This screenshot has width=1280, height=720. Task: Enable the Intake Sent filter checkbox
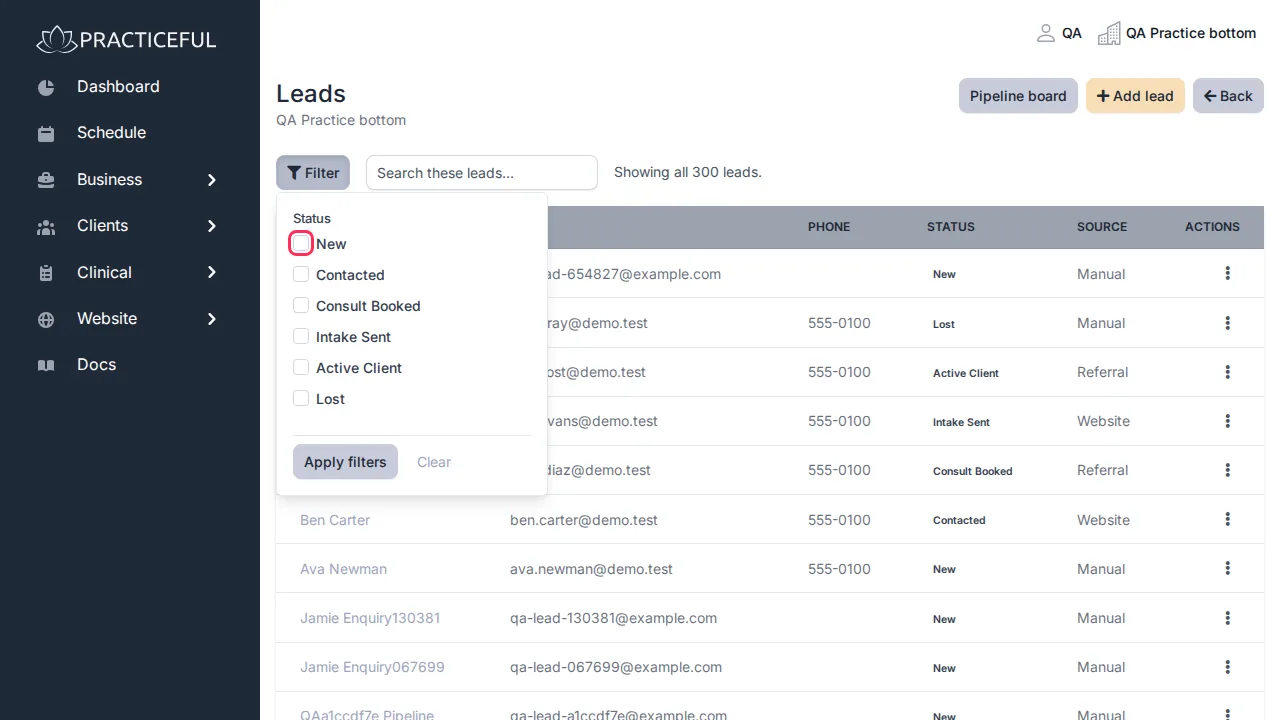[301, 336]
